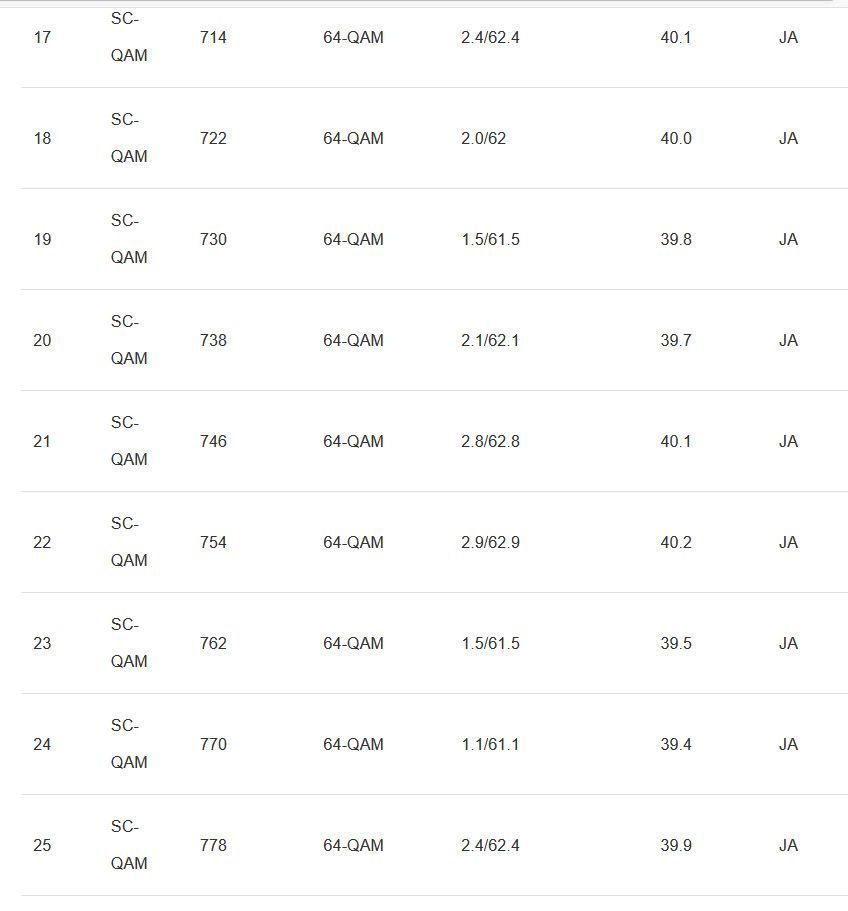Image resolution: width=848 pixels, height=911 pixels.
Task: Click channel number 17 cell
Action: [x=42, y=38]
